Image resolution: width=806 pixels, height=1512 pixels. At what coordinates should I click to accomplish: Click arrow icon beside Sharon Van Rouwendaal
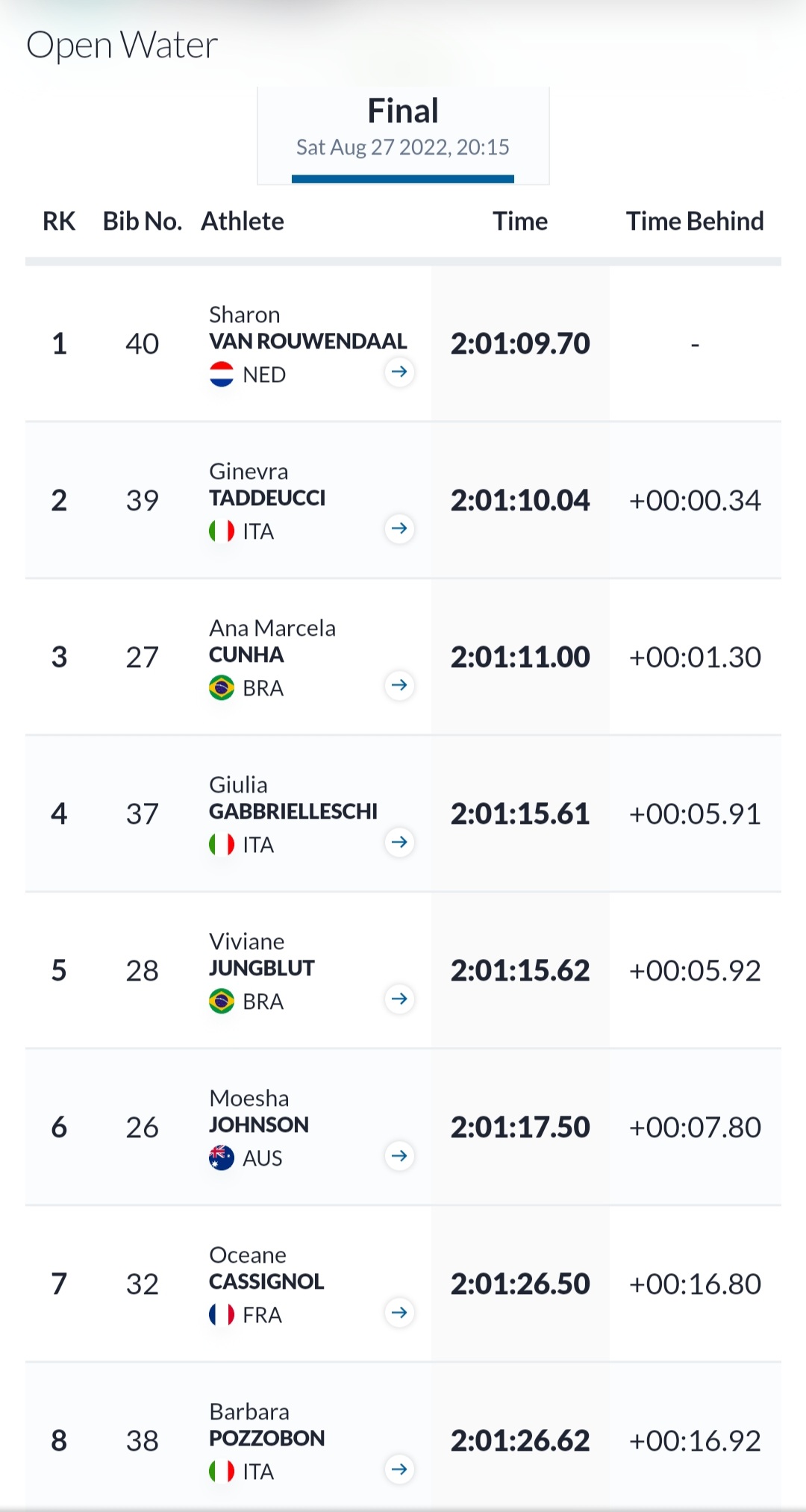tap(399, 372)
